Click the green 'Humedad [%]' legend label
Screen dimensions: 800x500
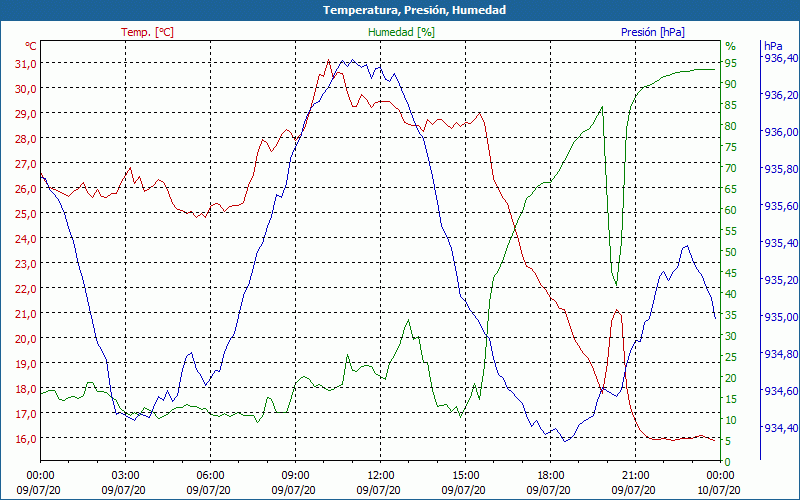[402, 32]
